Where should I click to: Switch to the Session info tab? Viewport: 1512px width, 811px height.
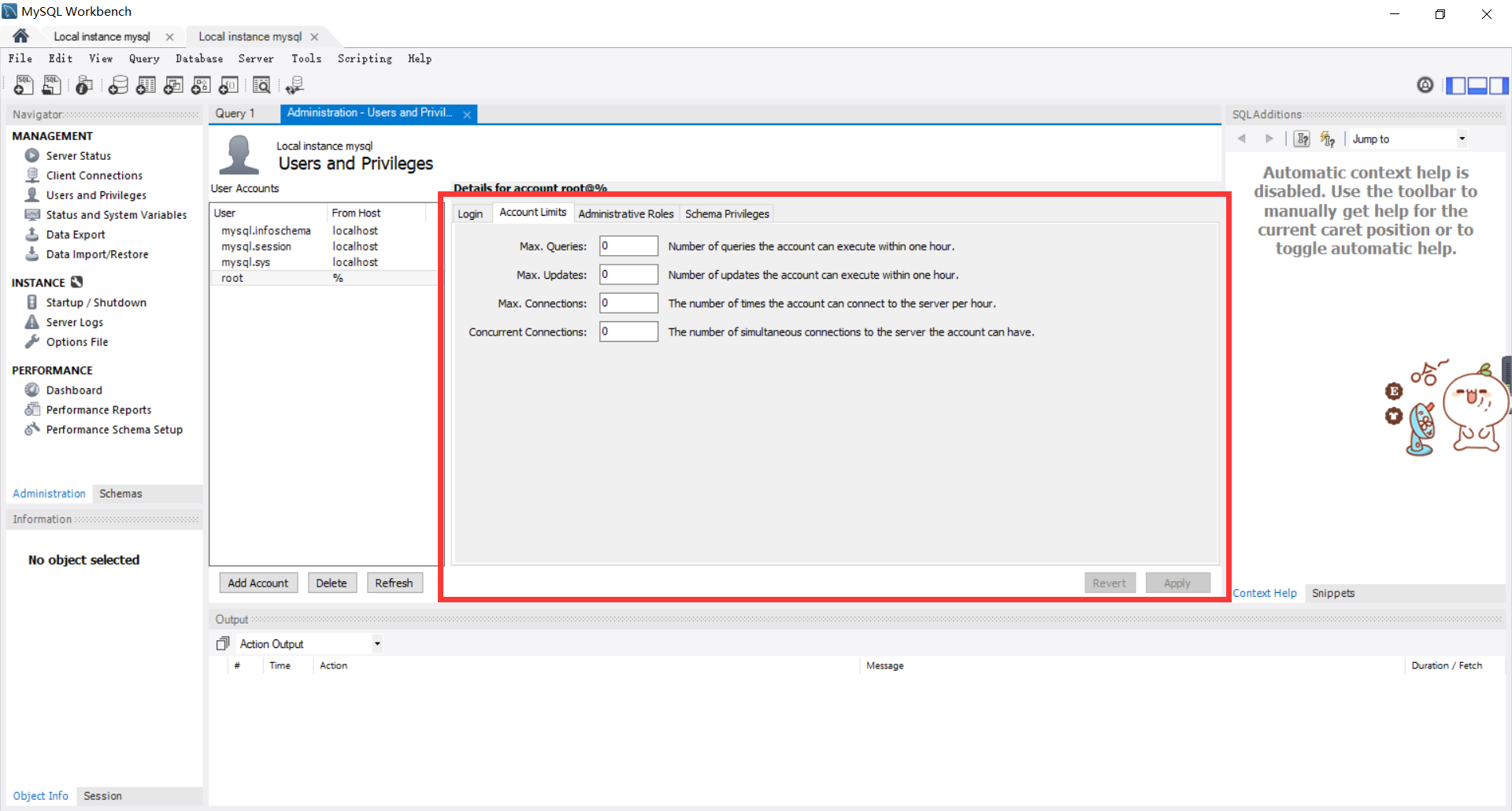(102, 796)
